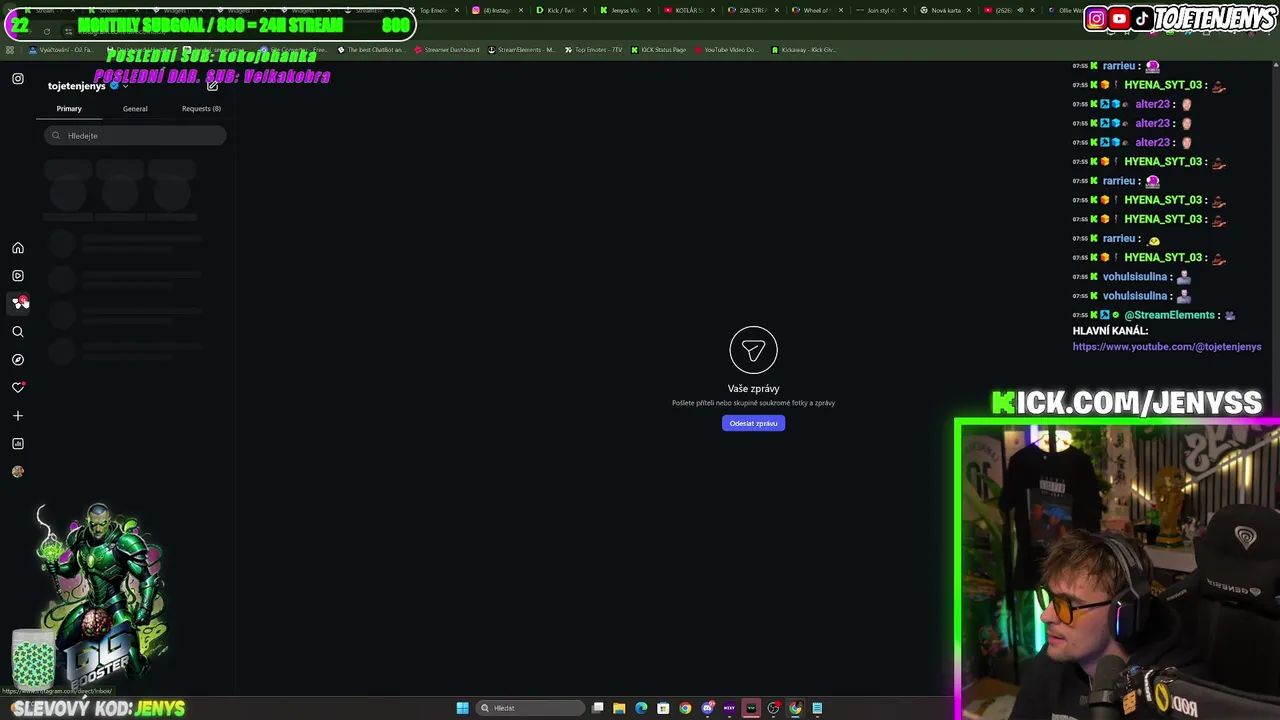The width and height of the screenshot is (1280, 720).
Task: Close the Instagram browser tab
Action: click(x=521, y=10)
